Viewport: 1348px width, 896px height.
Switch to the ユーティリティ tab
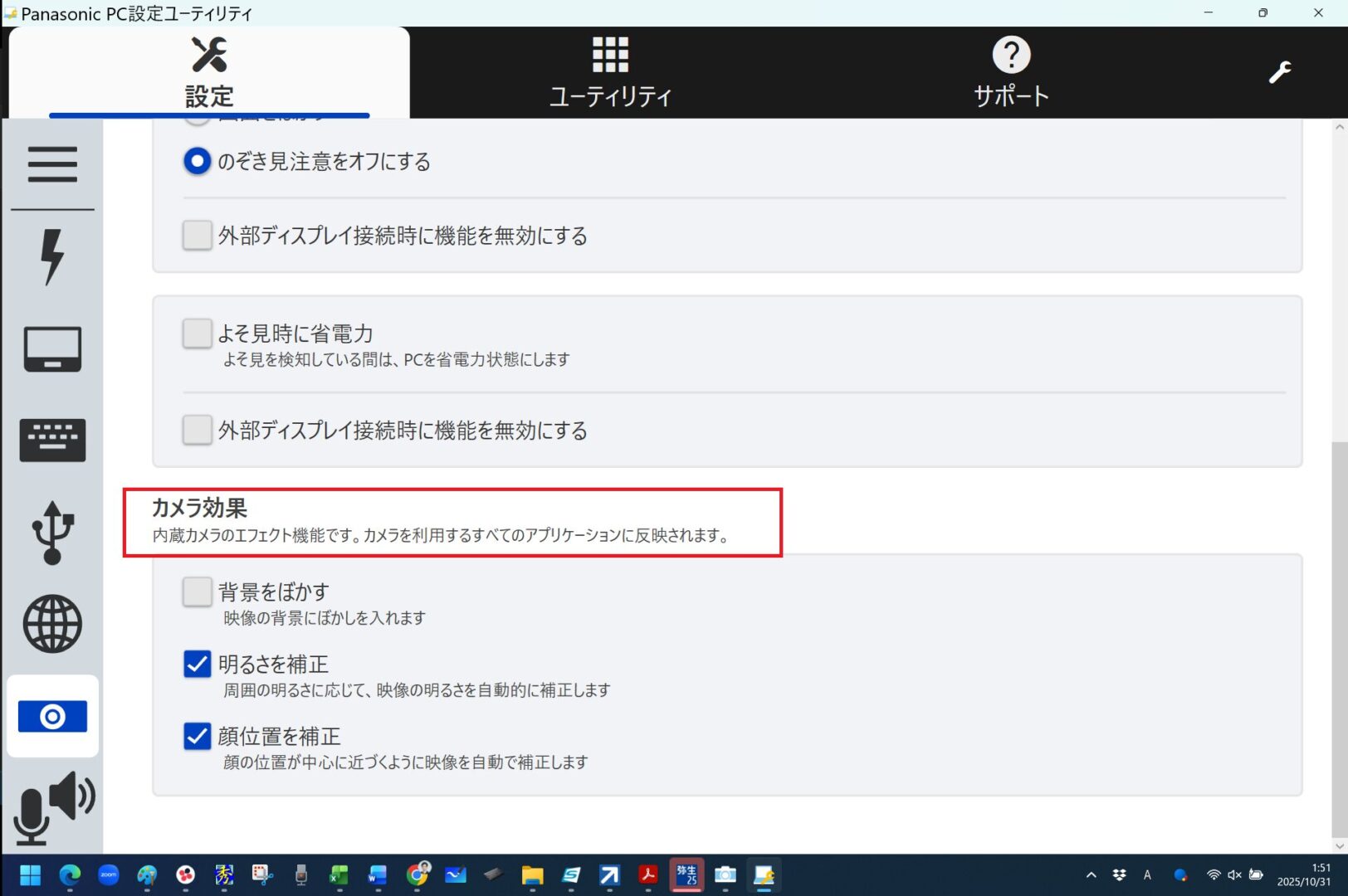[610, 73]
